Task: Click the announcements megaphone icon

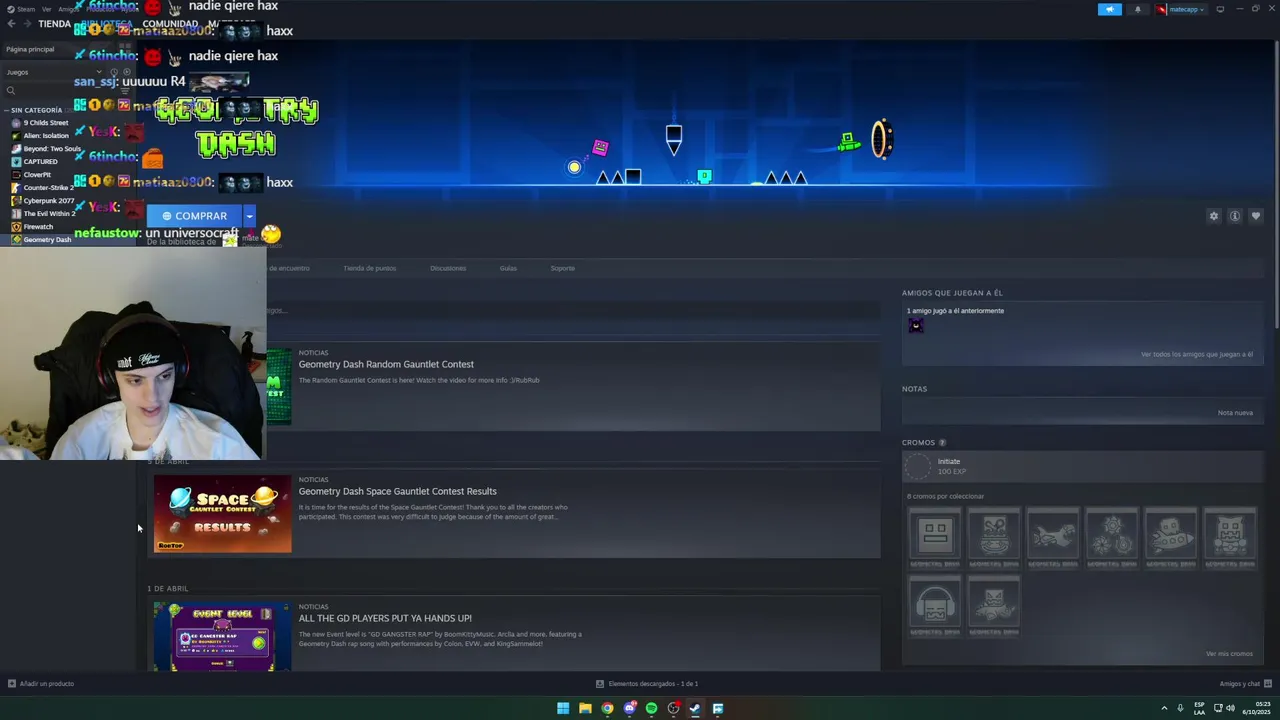Action: (1110, 9)
